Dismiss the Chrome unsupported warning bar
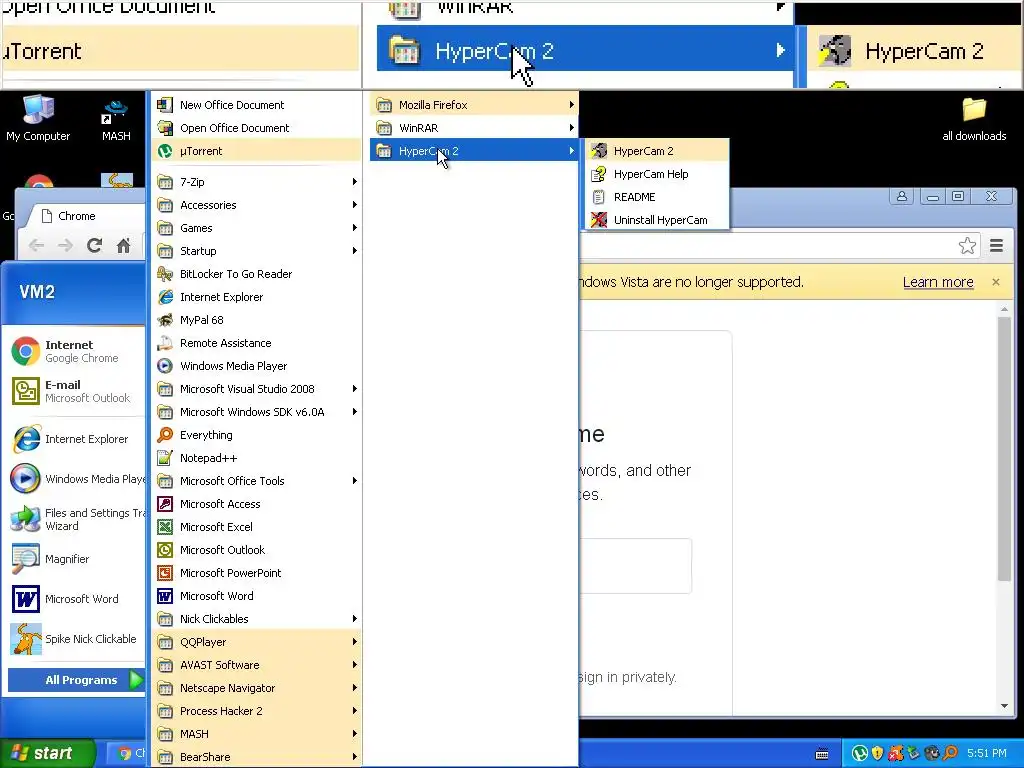1024x768 pixels. click(x=996, y=282)
